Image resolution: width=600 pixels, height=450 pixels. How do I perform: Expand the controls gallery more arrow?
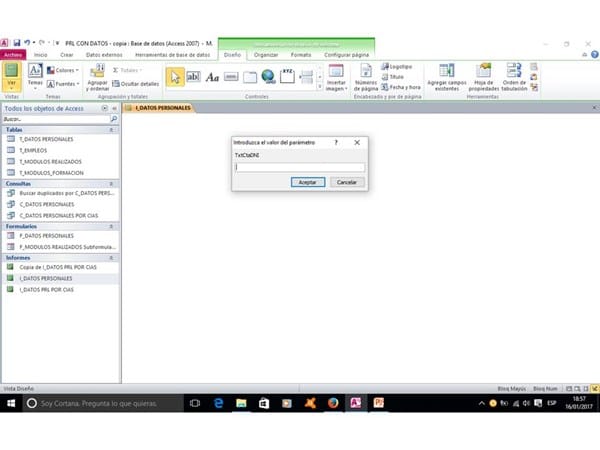[320, 87]
